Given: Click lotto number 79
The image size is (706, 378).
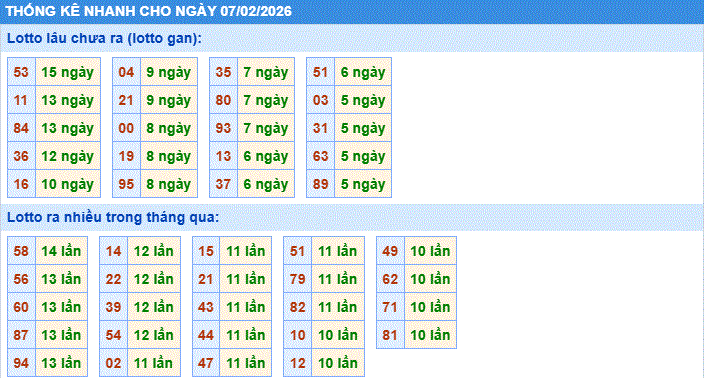Looking at the screenshot, I should pyautogui.click(x=298, y=279).
